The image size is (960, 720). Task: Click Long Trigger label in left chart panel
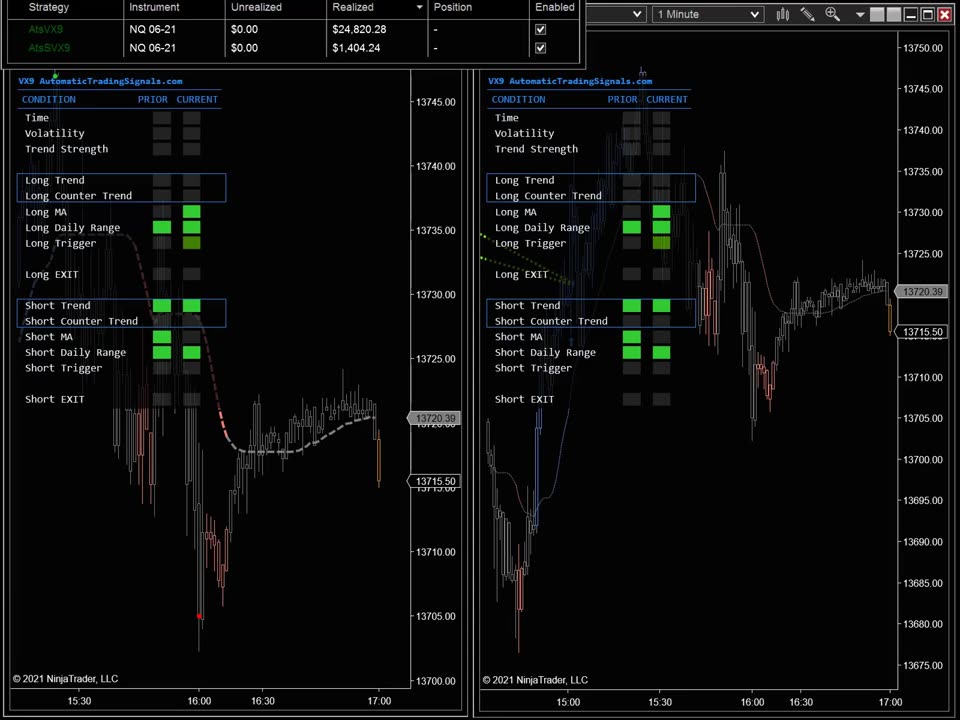[61, 243]
